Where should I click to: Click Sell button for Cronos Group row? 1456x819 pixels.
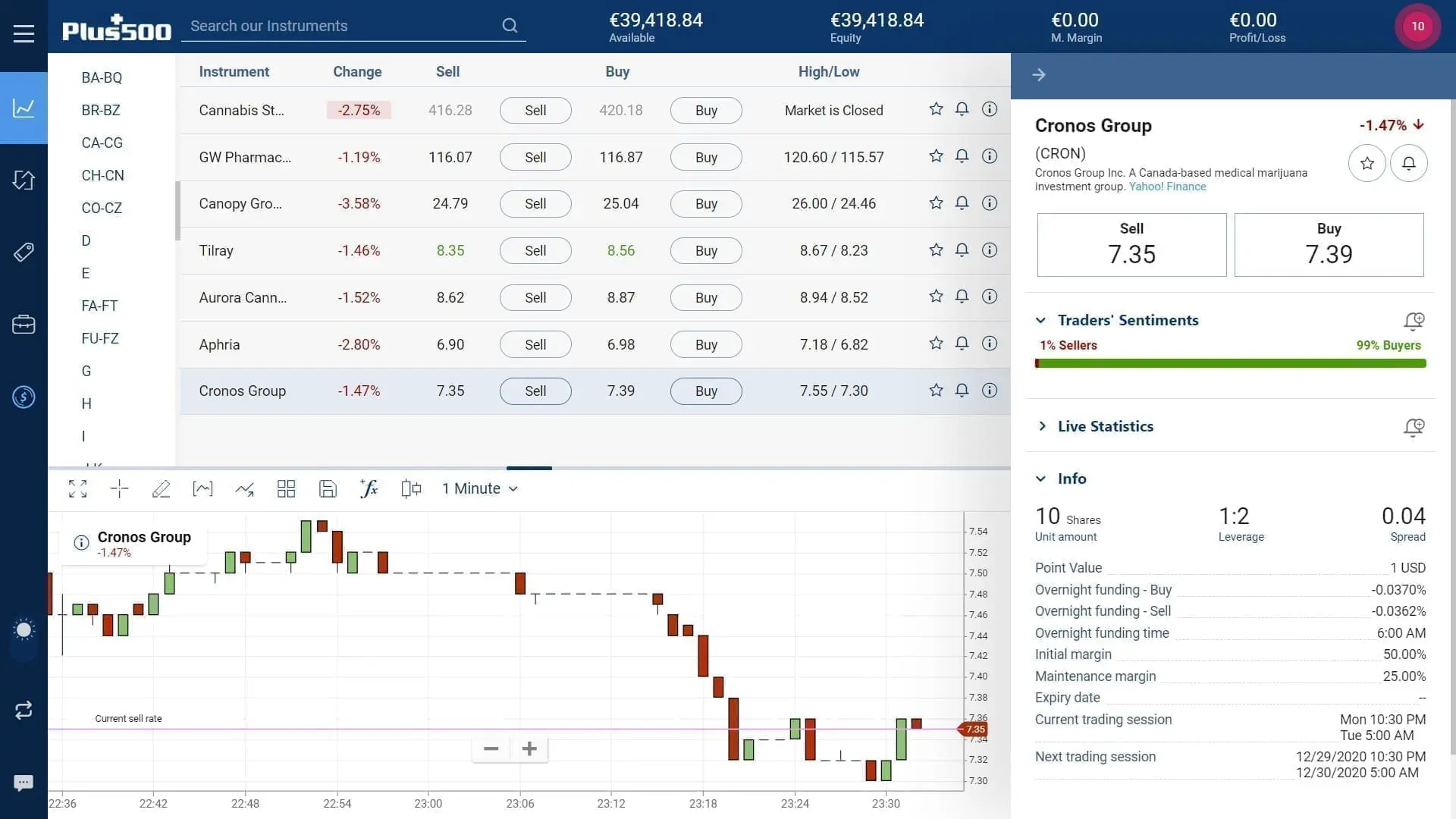coord(535,391)
